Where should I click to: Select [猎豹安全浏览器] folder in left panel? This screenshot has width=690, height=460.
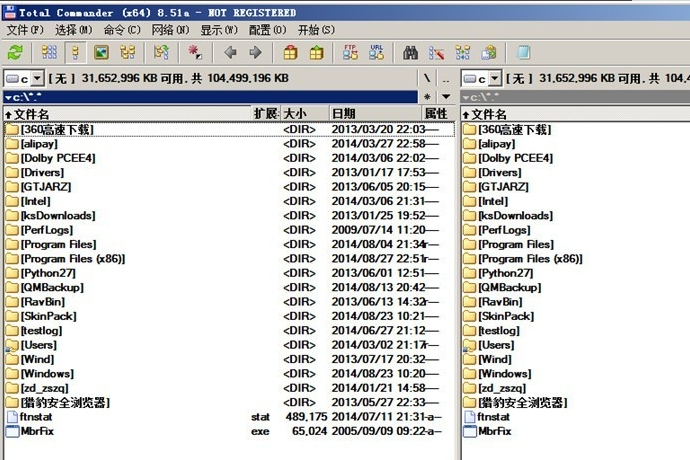(229, 402)
